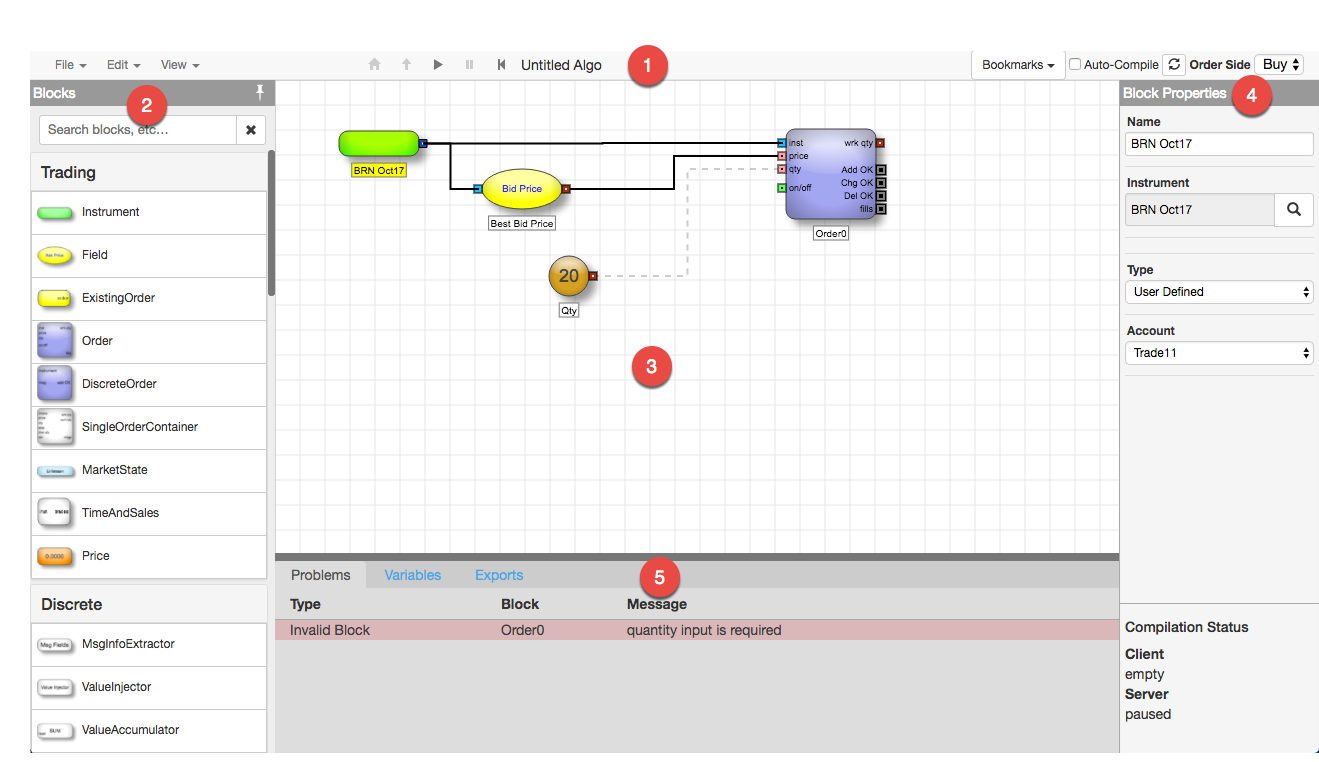Image resolution: width=1319 pixels, height=762 pixels.
Task: Click the up arrow navigation icon
Action: tap(406, 65)
